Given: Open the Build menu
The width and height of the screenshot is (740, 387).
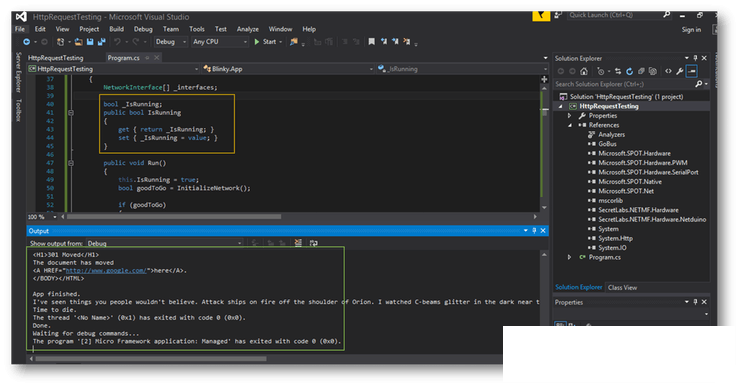Looking at the screenshot, I should click(x=116, y=29).
